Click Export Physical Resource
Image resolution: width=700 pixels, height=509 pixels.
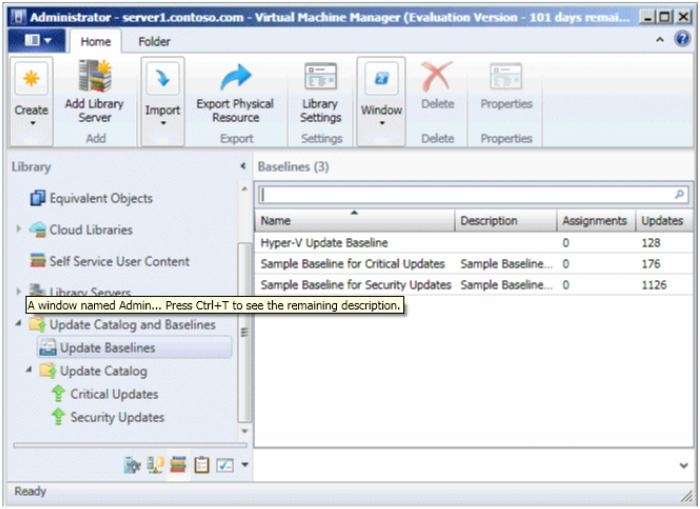click(235, 92)
